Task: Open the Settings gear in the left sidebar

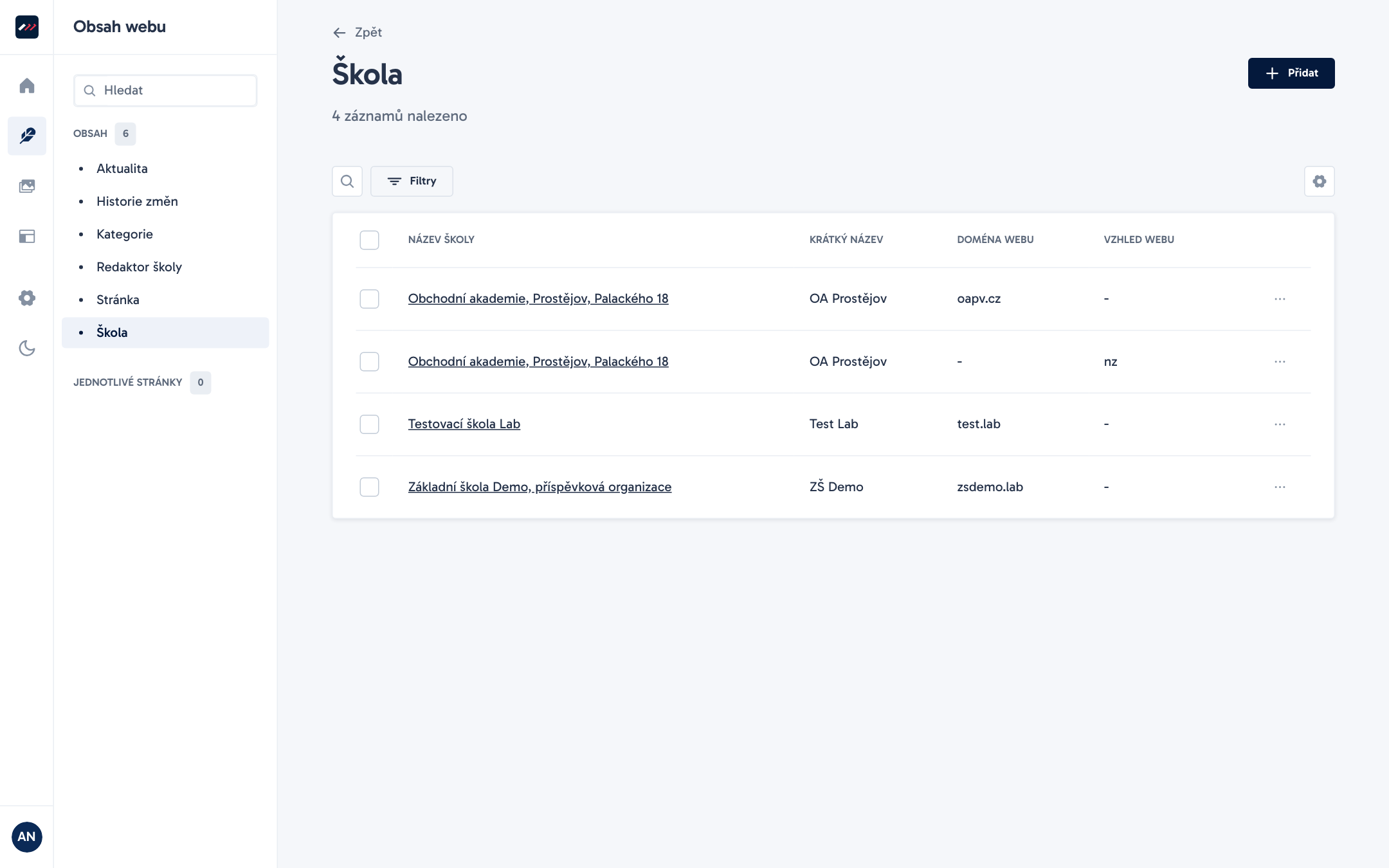Action: click(x=27, y=298)
